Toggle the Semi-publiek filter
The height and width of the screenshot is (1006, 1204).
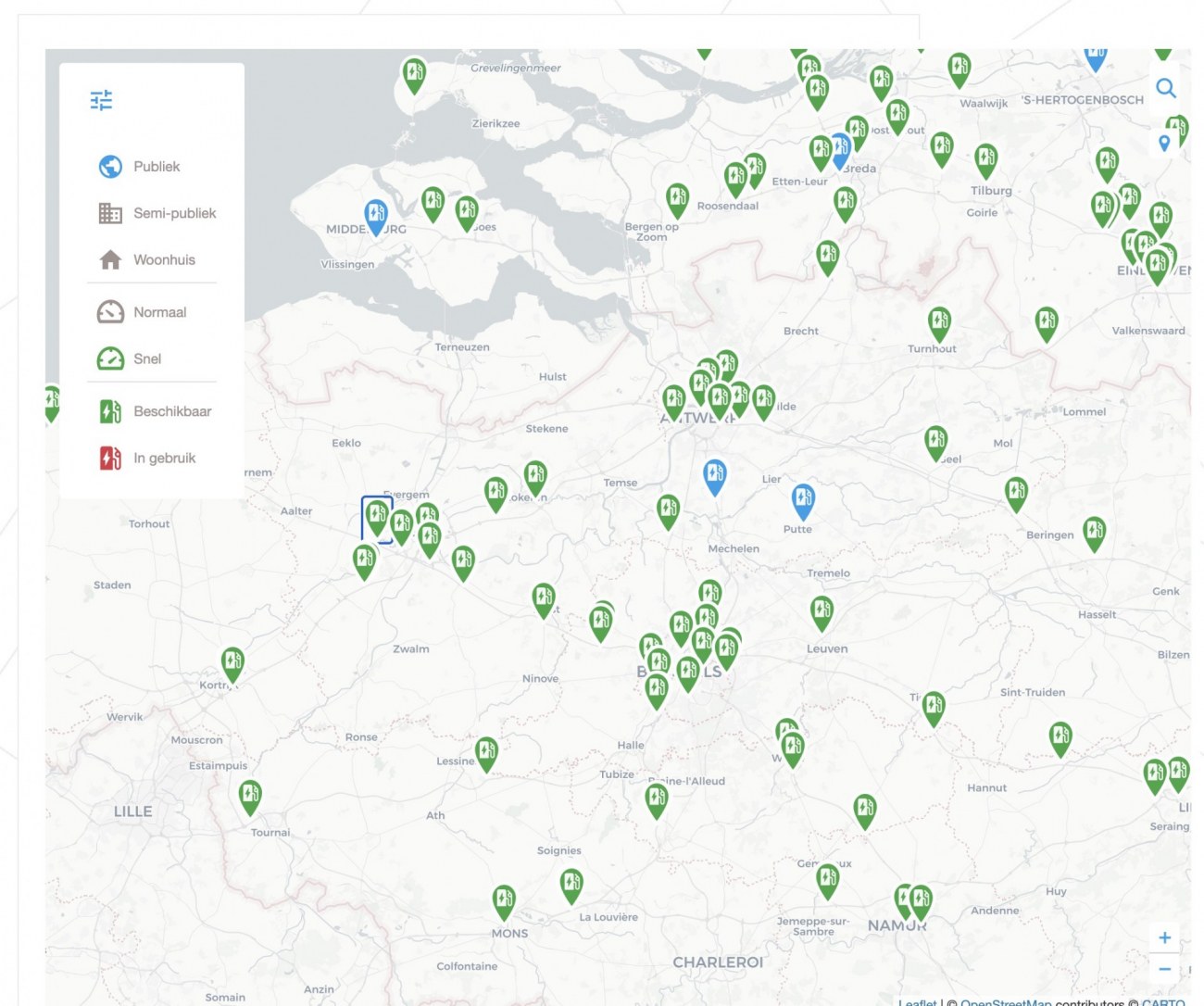157,213
